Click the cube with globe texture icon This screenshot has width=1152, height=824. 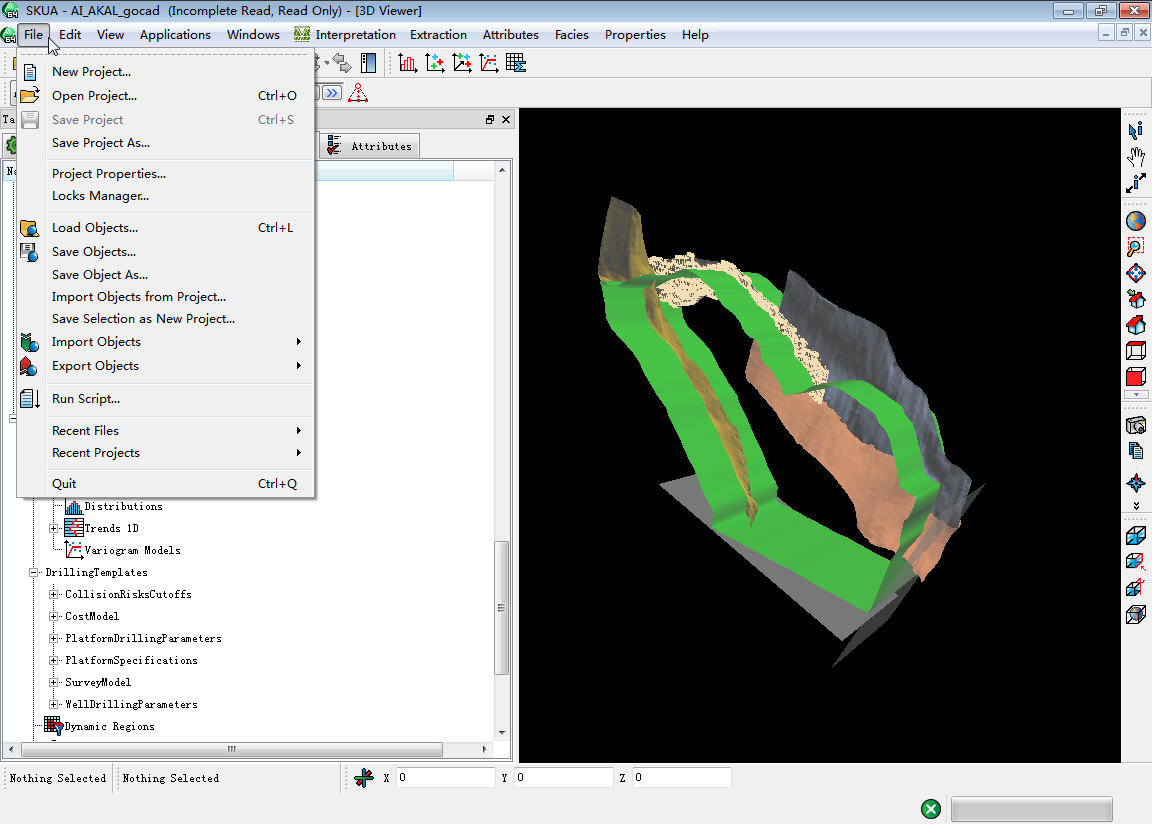[x=1136, y=614]
